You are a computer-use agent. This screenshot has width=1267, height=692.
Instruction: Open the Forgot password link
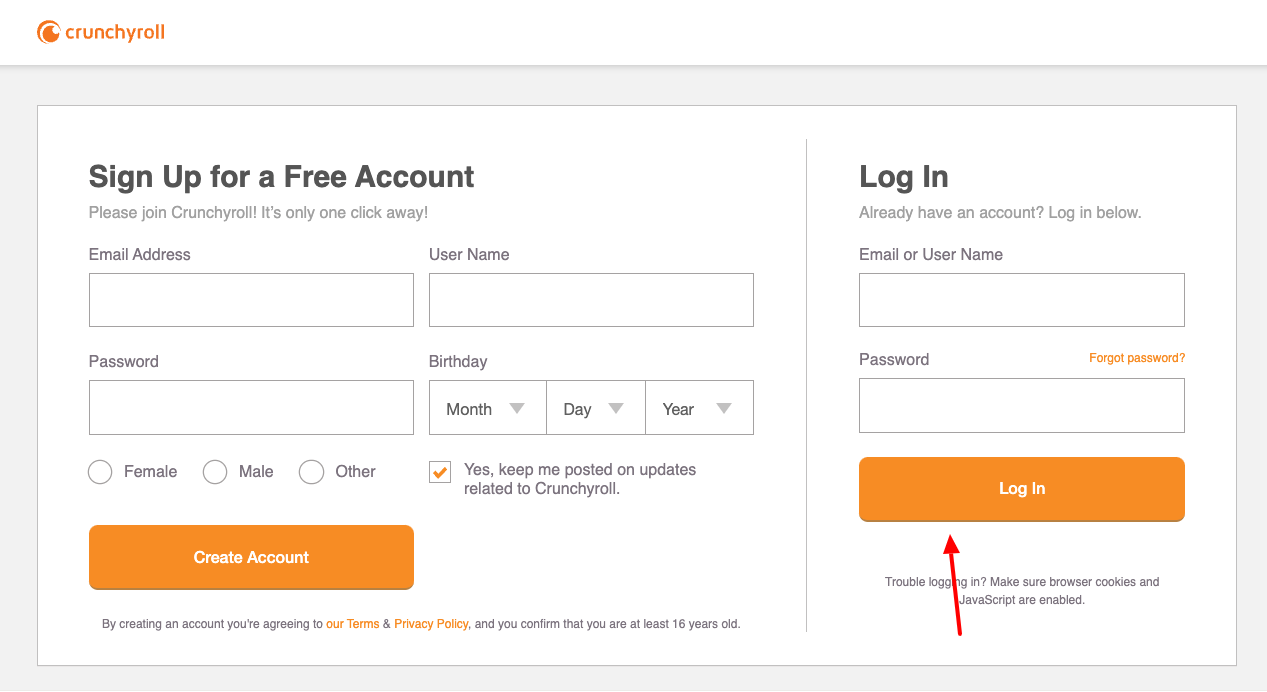[1137, 358]
